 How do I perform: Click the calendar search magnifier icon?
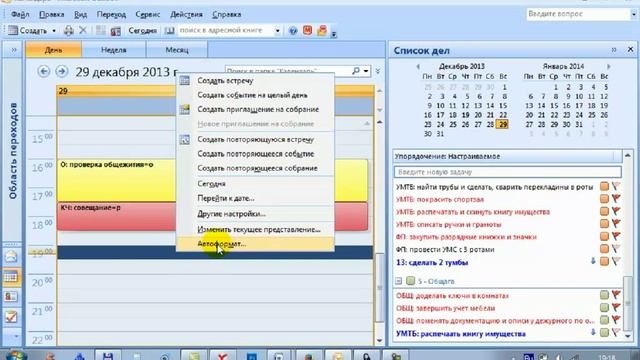(x=356, y=71)
